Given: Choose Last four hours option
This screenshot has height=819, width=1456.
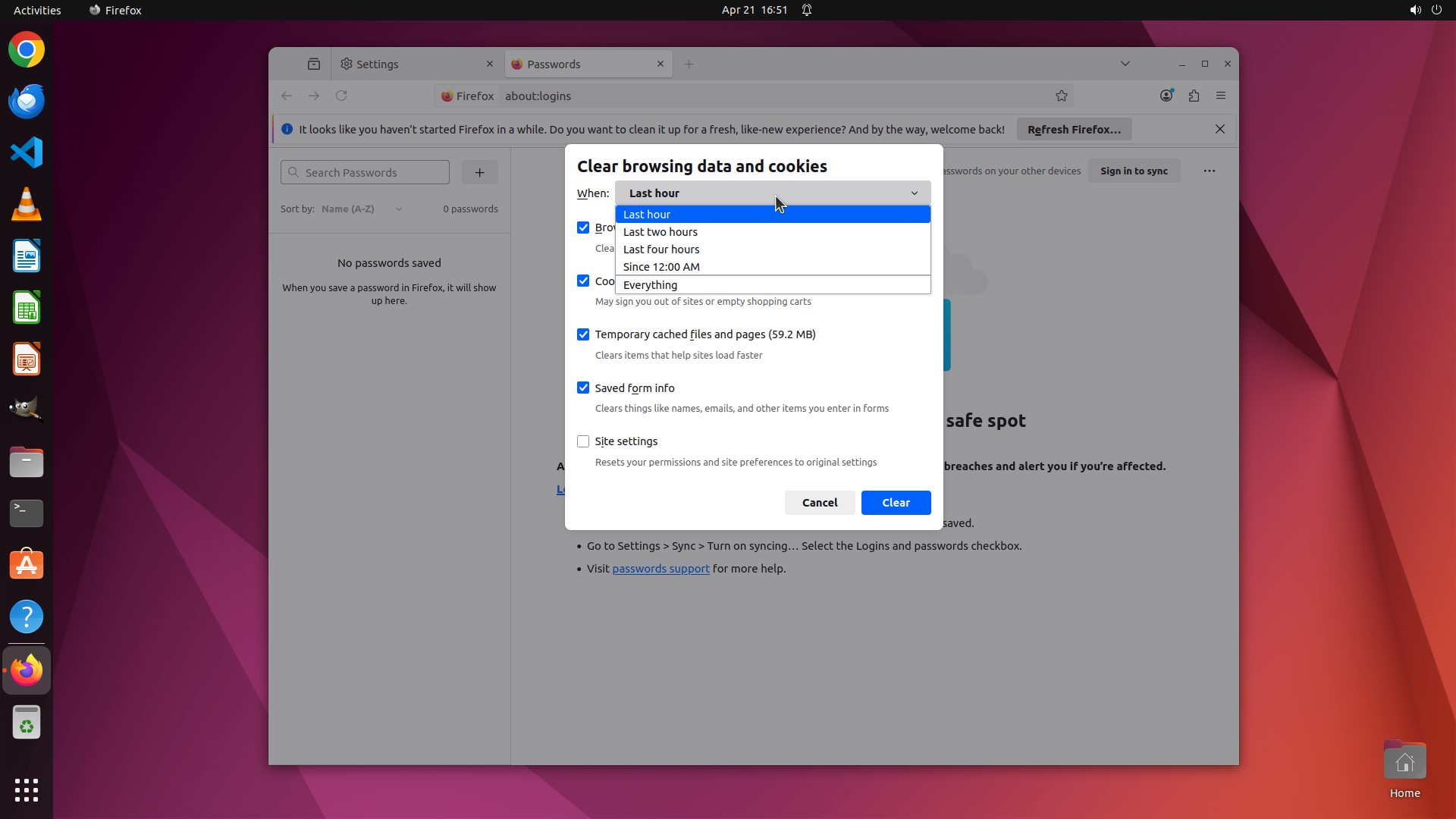Looking at the screenshot, I should 661,249.
